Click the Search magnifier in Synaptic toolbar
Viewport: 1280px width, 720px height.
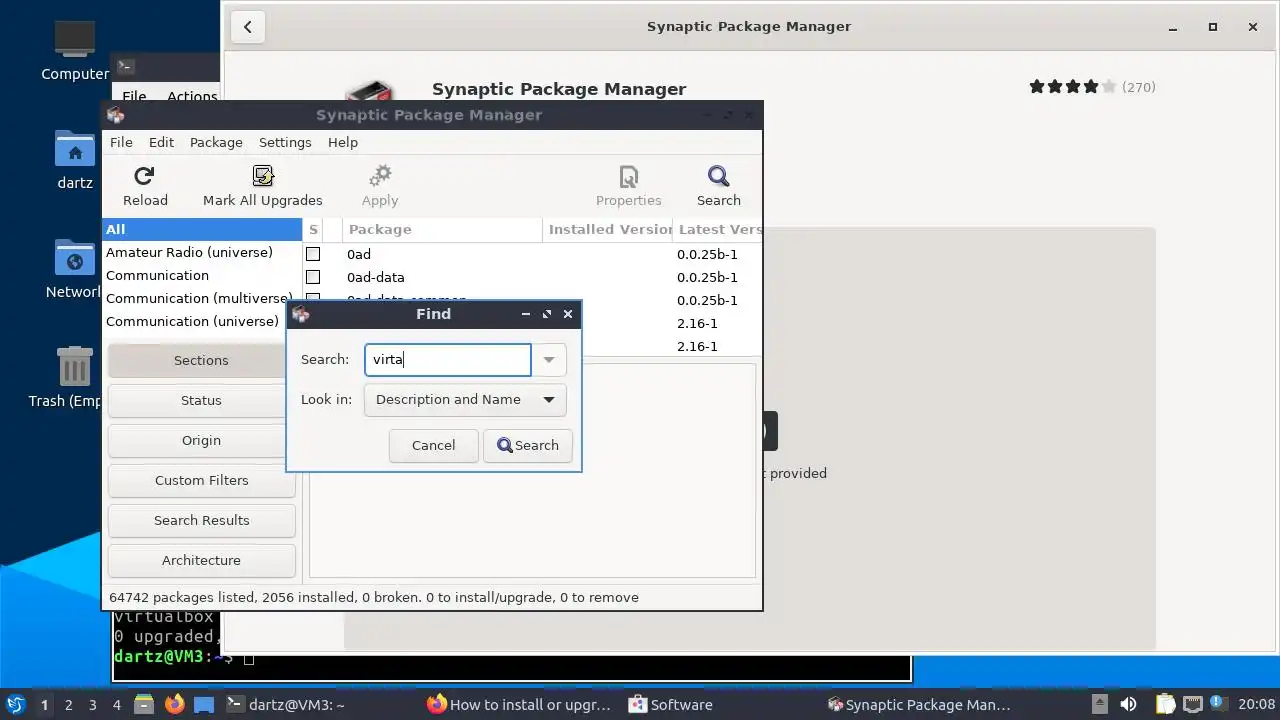click(x=718, y=176)
